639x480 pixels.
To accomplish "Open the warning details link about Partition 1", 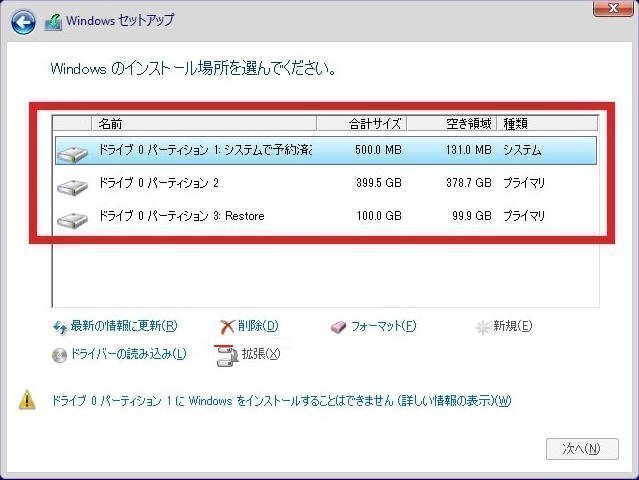I will tap(281, 401).
